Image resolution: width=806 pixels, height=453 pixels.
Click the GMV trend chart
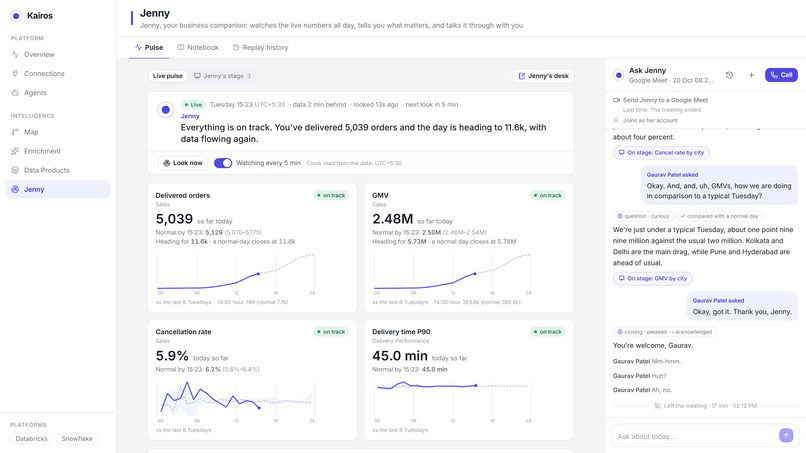pos(453,274)
